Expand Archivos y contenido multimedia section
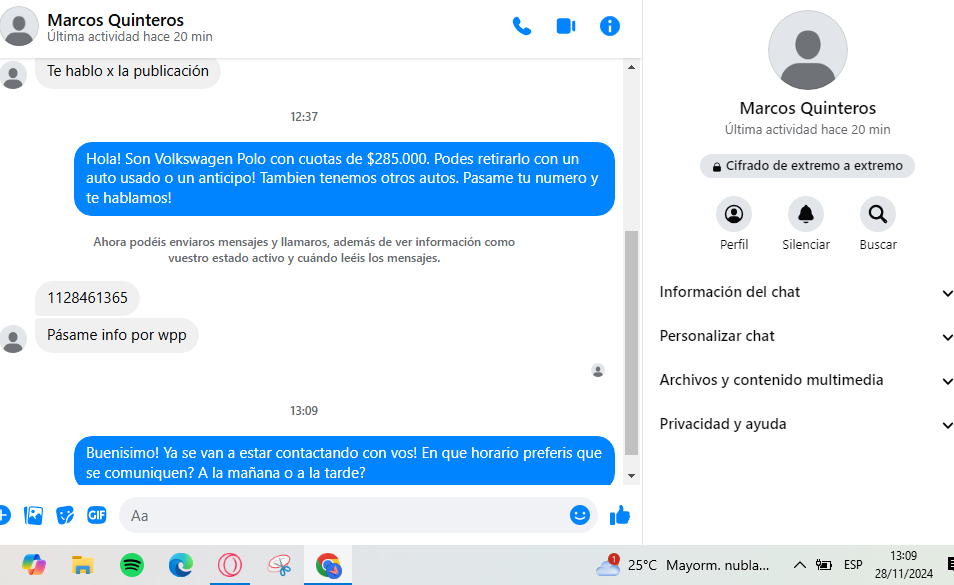 806,379
